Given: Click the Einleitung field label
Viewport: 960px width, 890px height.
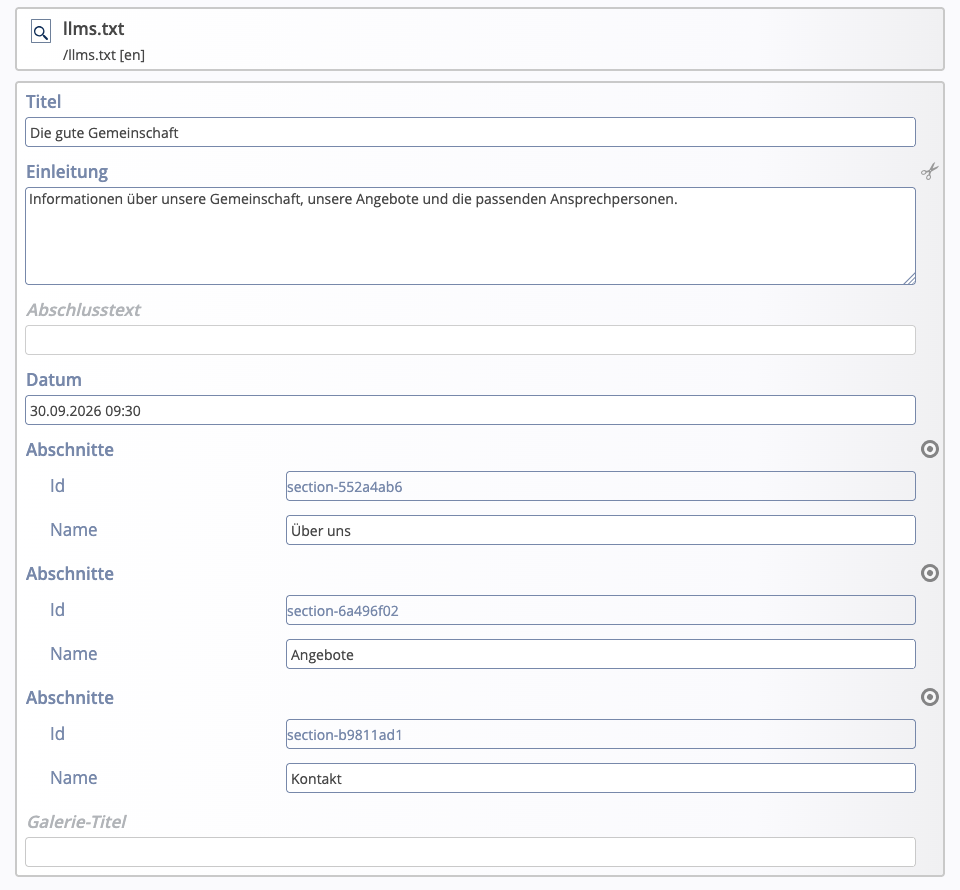Looking at the screenshot, I should coord(67,171).
